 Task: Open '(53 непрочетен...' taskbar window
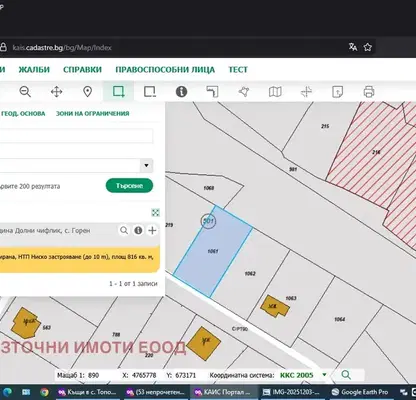(155, 392)
